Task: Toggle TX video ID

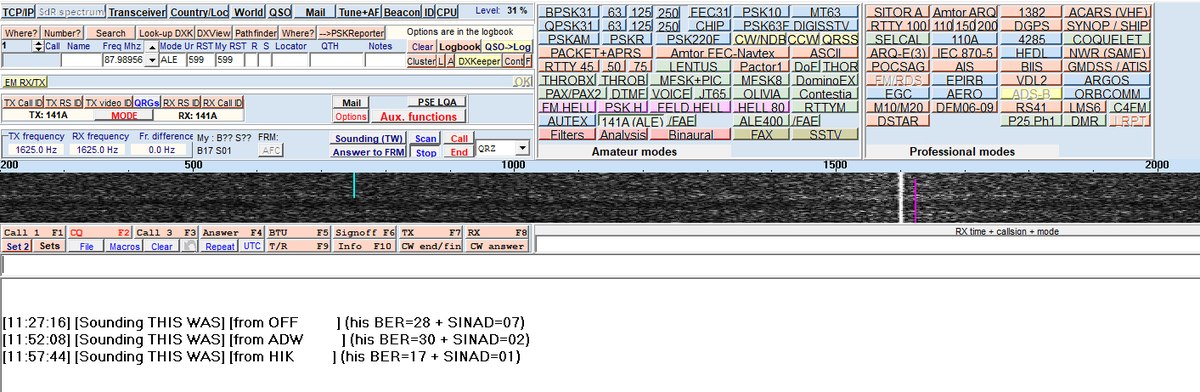Action: (x=108, y=102)
